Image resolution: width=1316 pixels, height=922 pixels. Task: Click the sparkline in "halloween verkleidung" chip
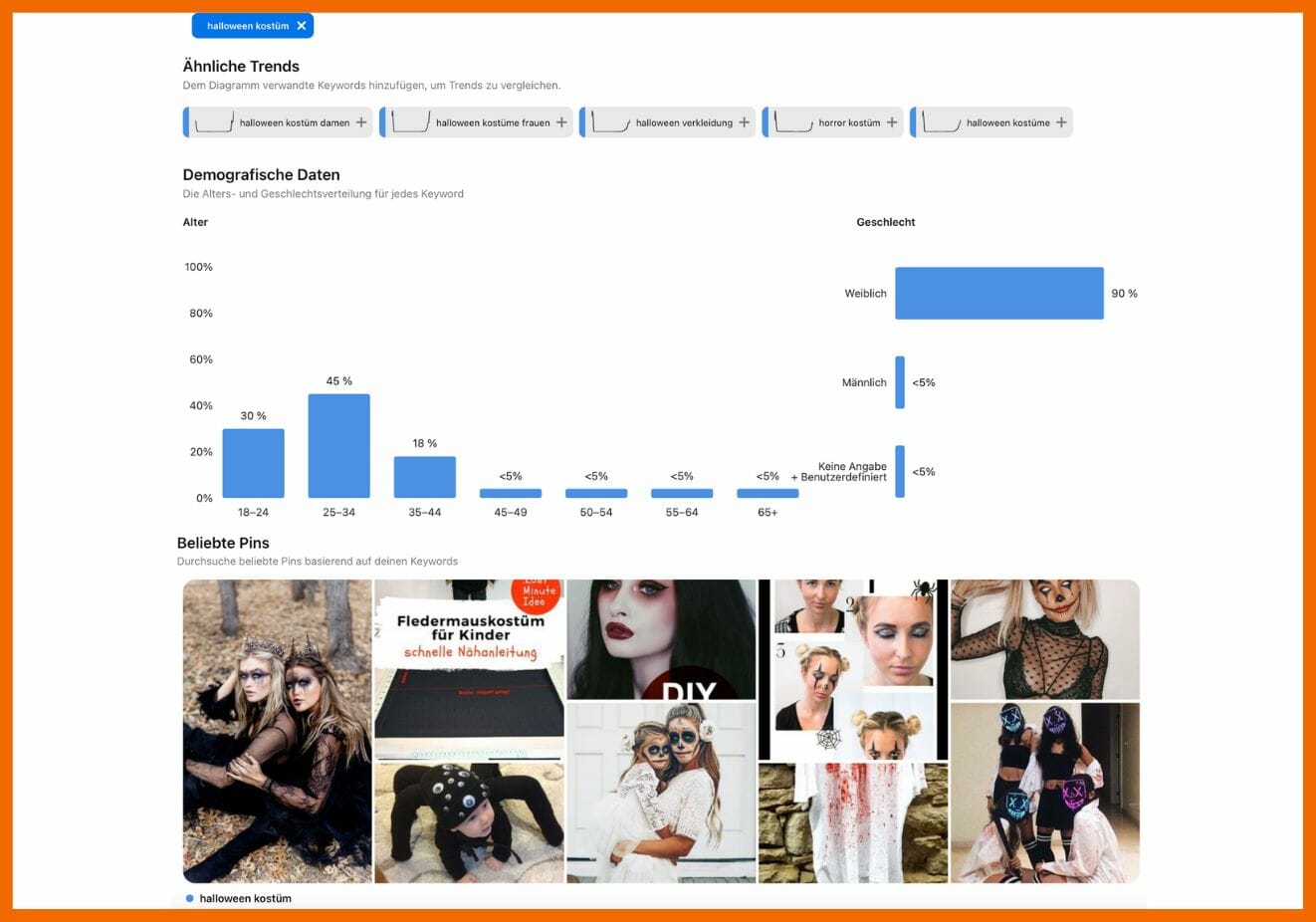pyautogui.click(x=608, y=121)
